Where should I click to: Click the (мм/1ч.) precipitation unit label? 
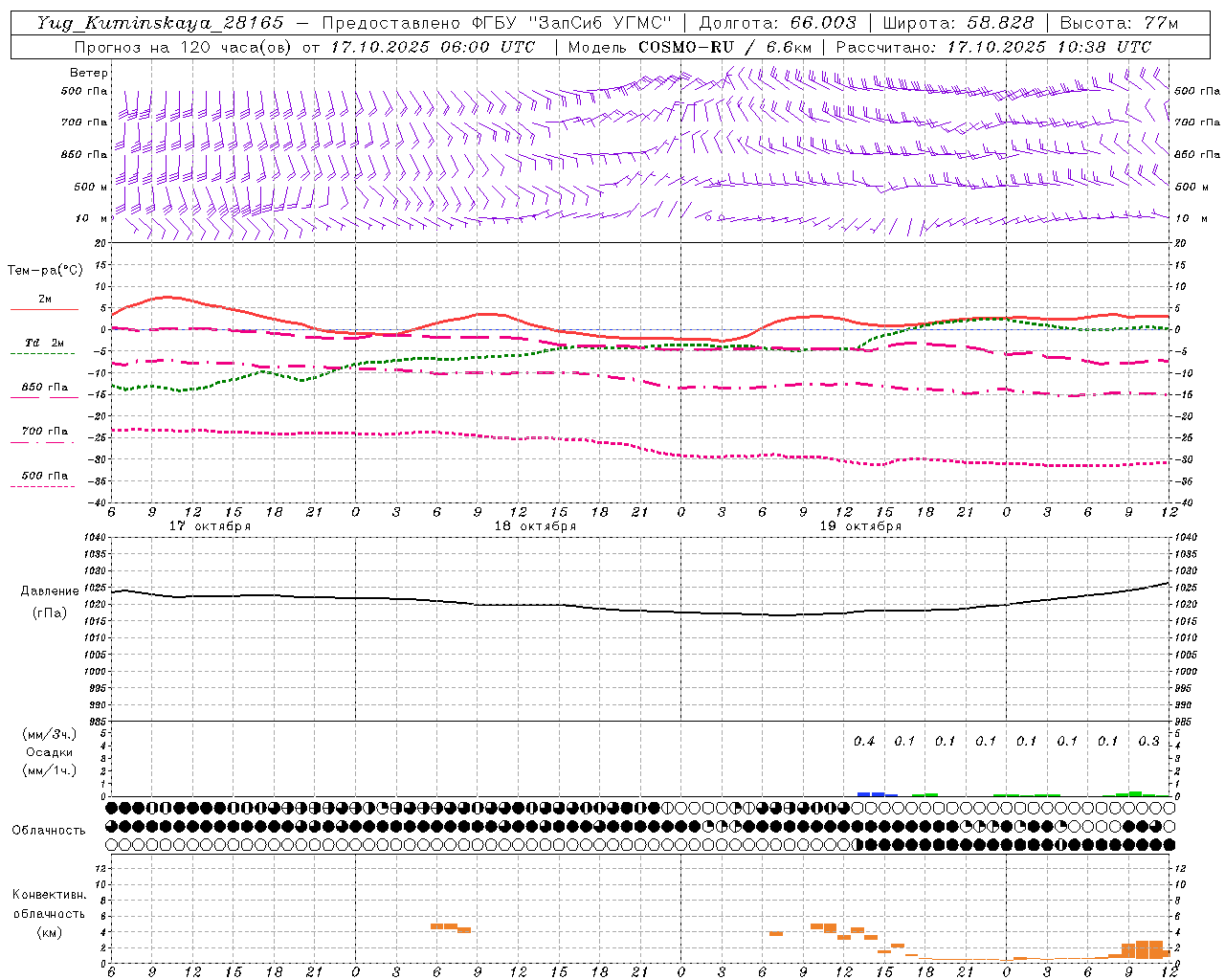point(50,770)
